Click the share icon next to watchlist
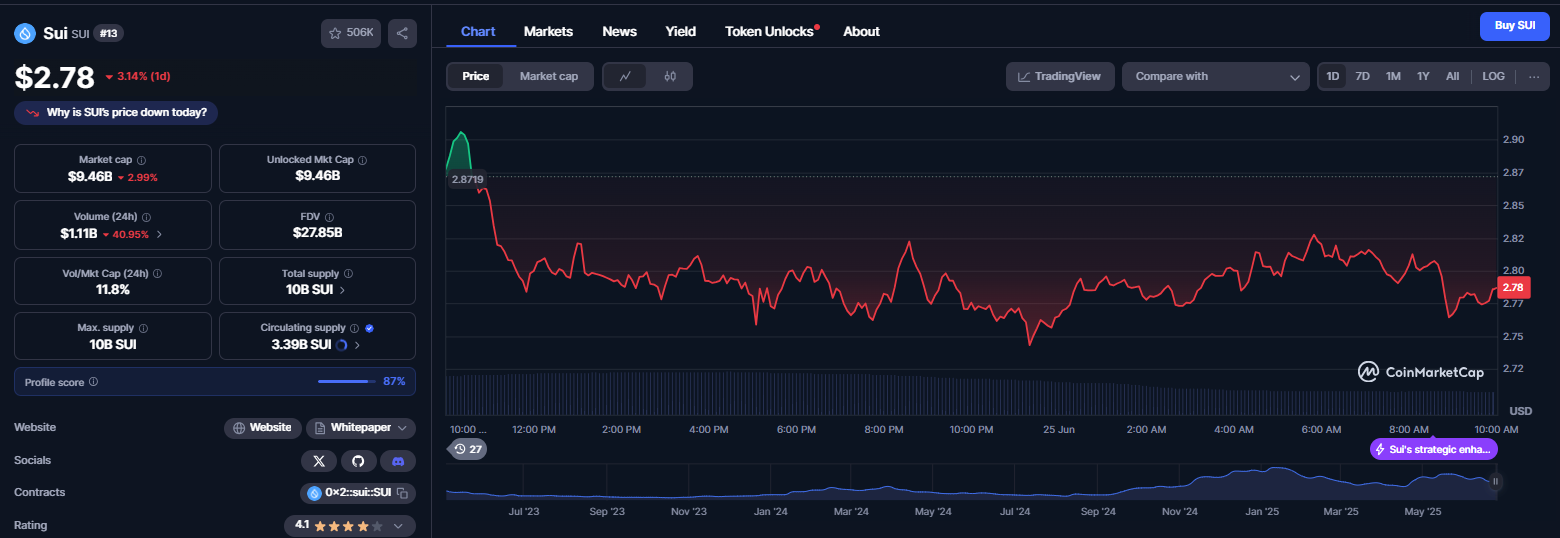1560x538 pixels. 402,33
